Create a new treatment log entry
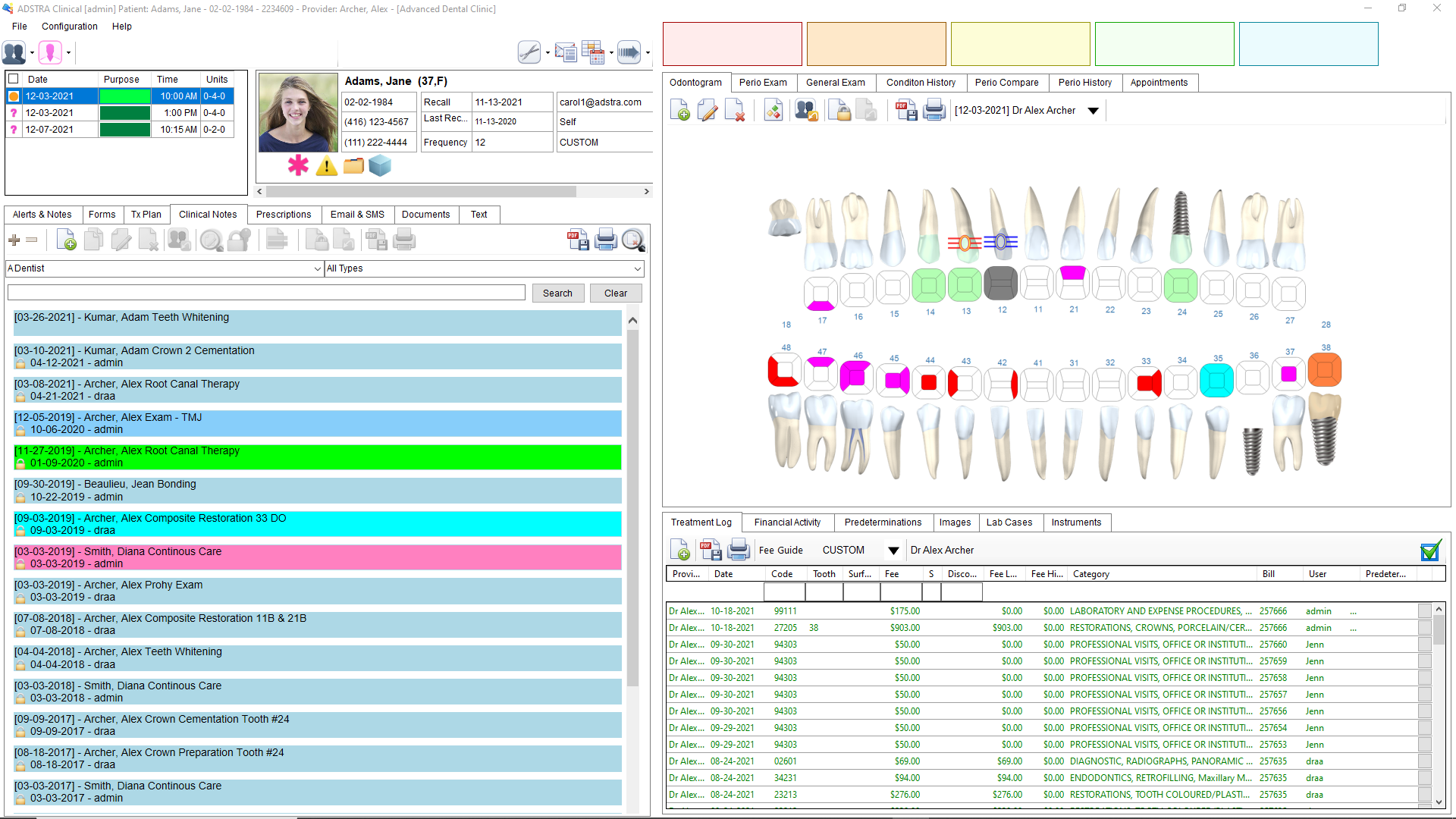 [x=679, y=549]
